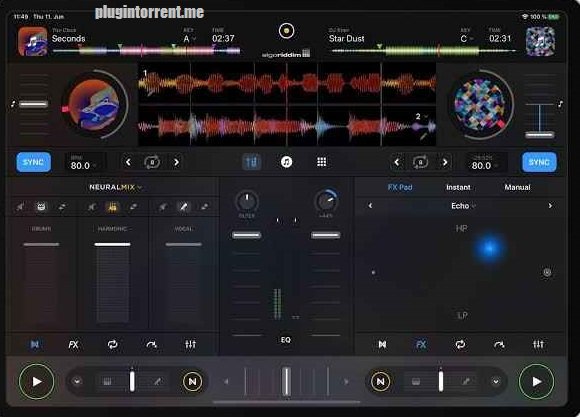Double the deck 2 loop length
580x417 pixels.
(445, 162)
